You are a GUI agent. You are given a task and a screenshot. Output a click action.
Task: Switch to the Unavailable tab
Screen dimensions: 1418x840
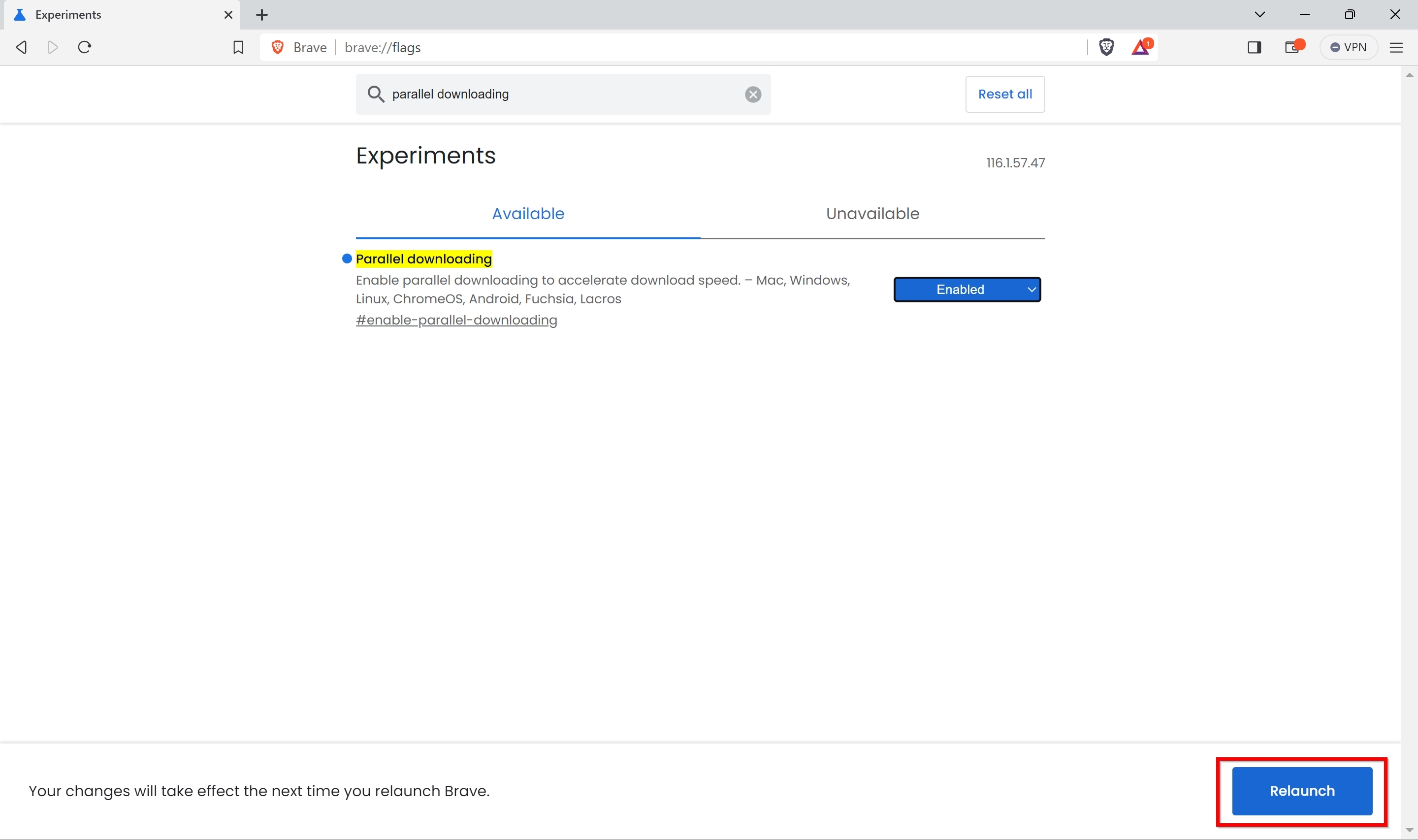pyautogui.click(x=872, y=214)
